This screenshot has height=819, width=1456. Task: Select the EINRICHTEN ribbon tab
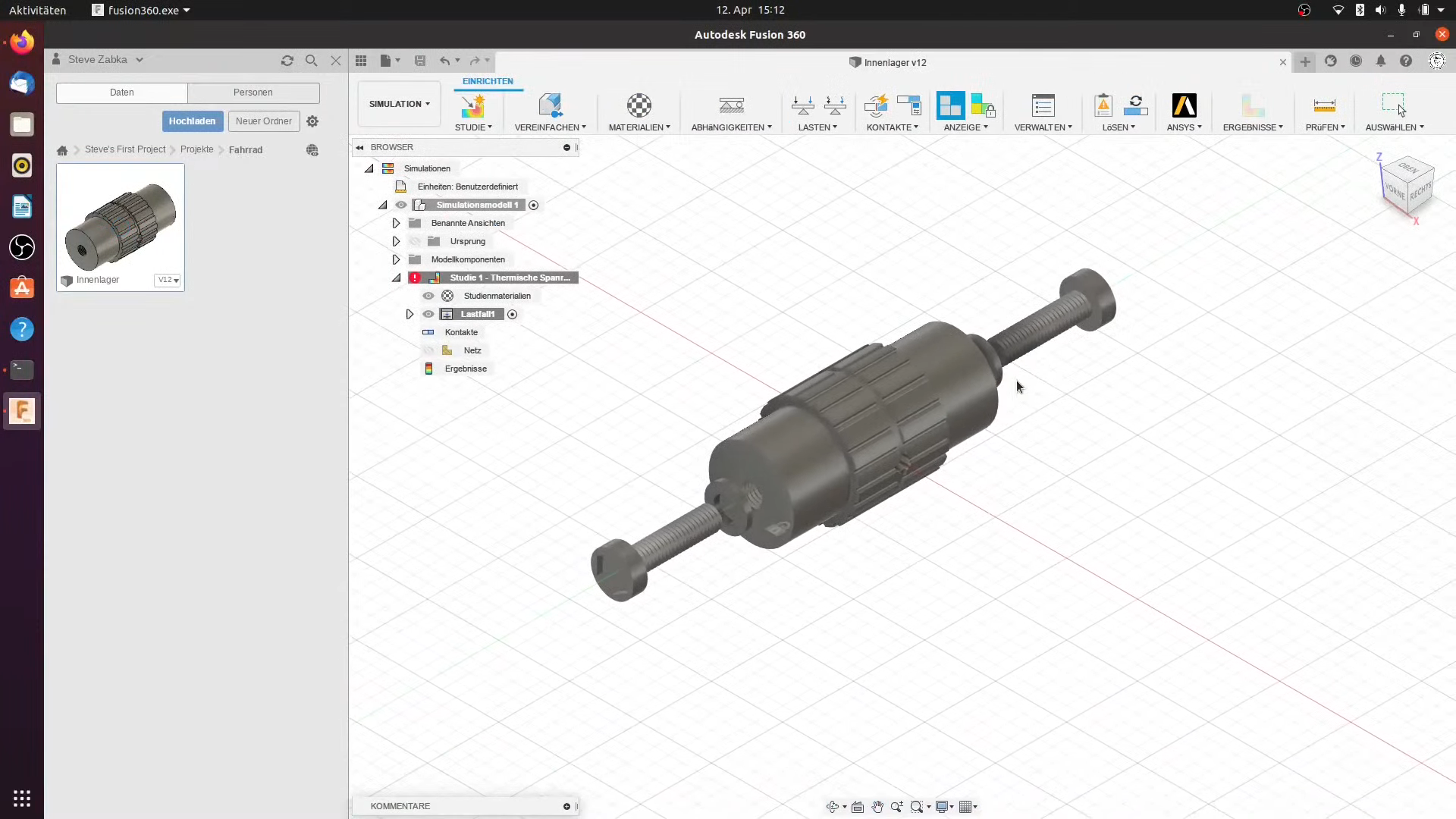click(488, 81)
